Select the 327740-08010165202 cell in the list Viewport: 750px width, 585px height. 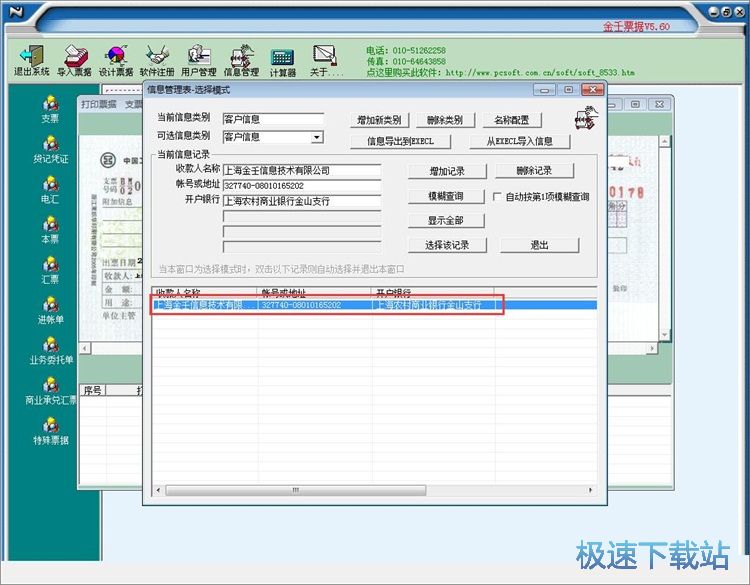pyautogui.click(x=315, y=305)
